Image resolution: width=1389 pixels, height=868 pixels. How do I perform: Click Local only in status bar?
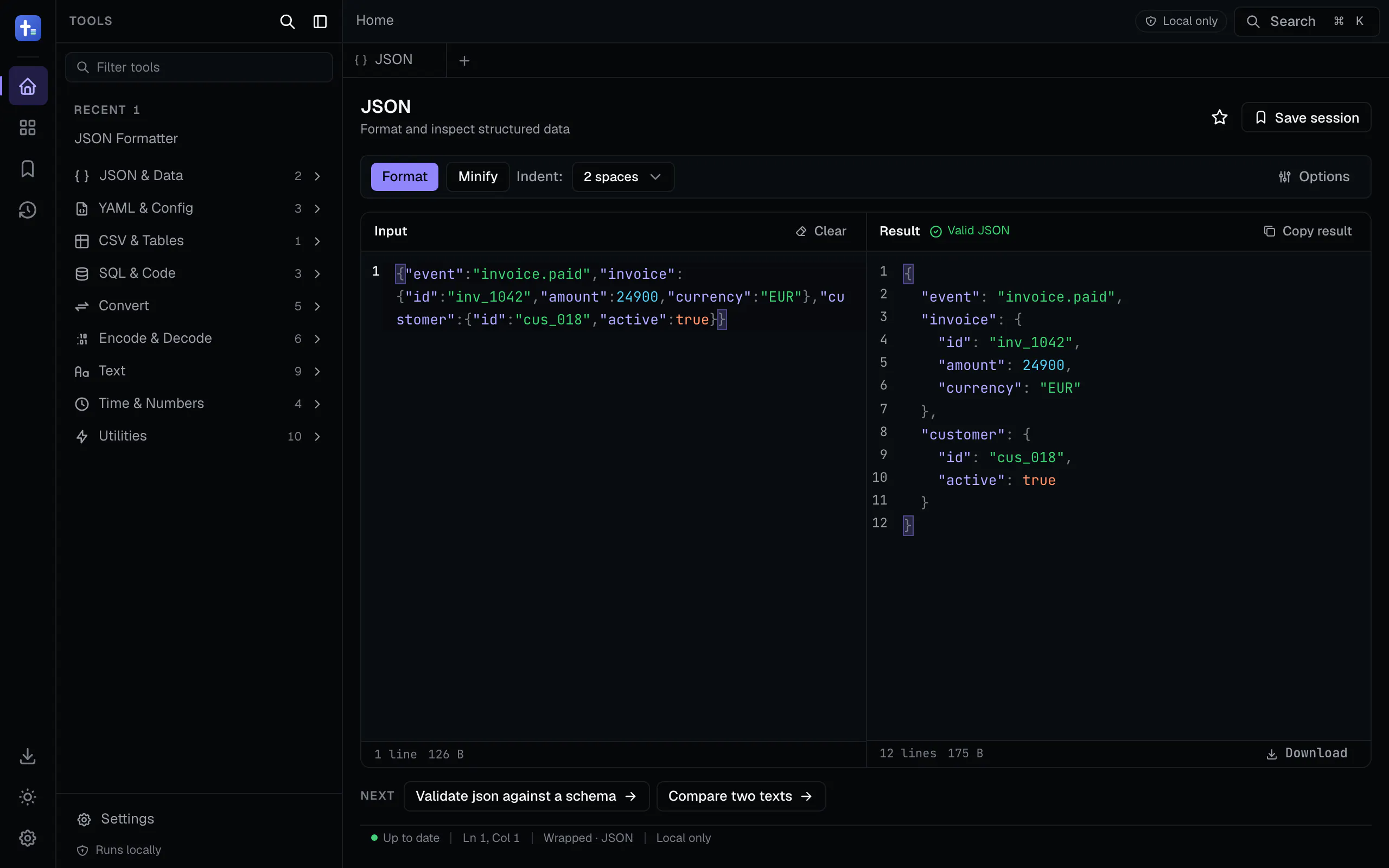point(683,838)
